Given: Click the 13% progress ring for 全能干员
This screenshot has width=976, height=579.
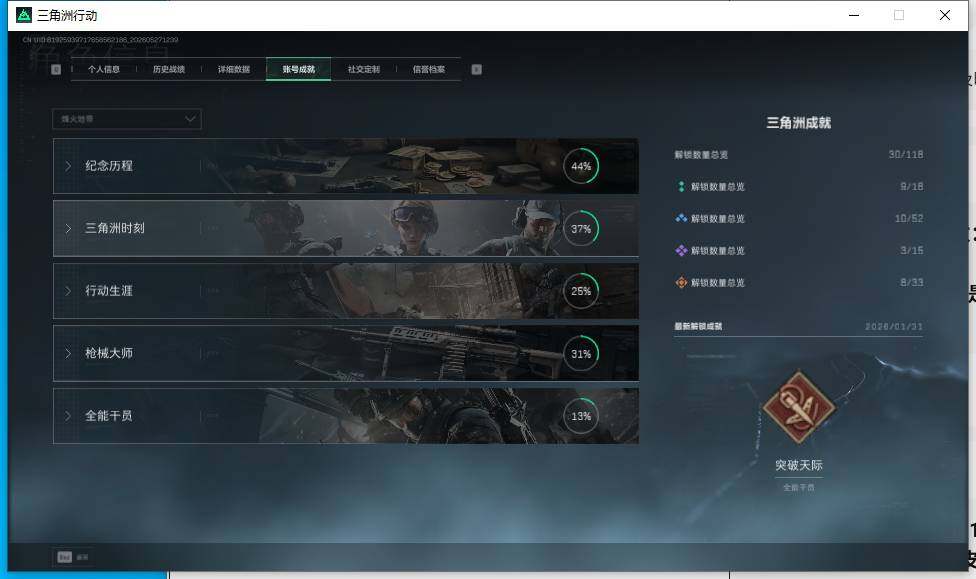Looking at the screenshot, I should click(581, 416).
